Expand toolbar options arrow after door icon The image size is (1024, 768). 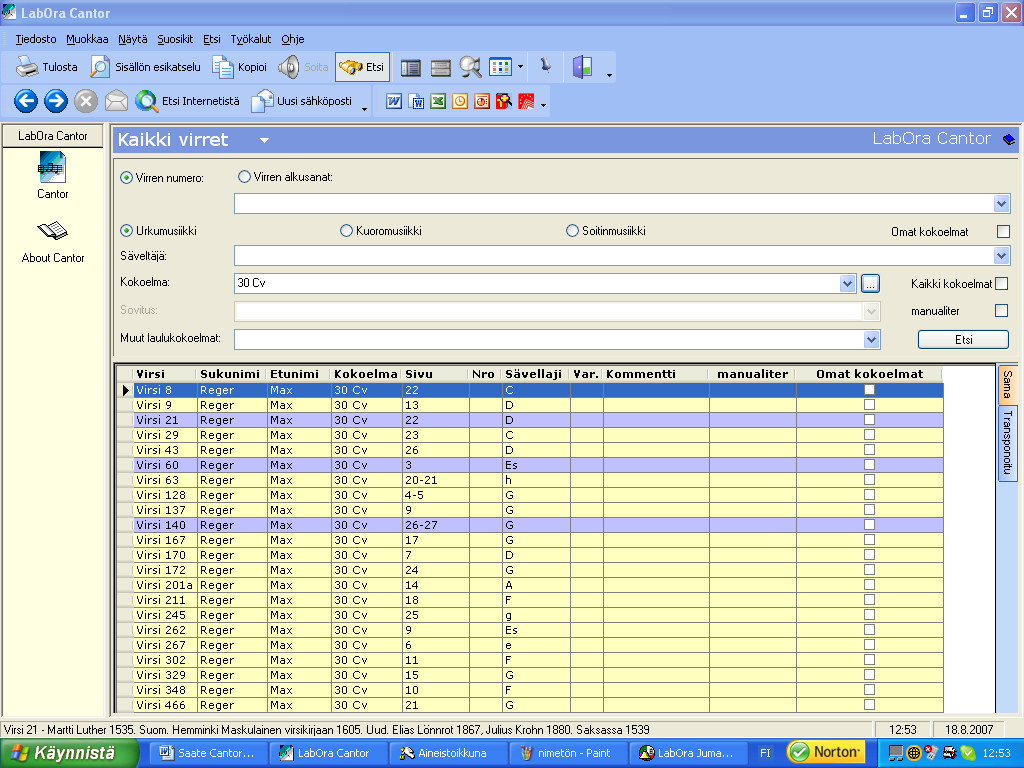click(x=609, y=74)
